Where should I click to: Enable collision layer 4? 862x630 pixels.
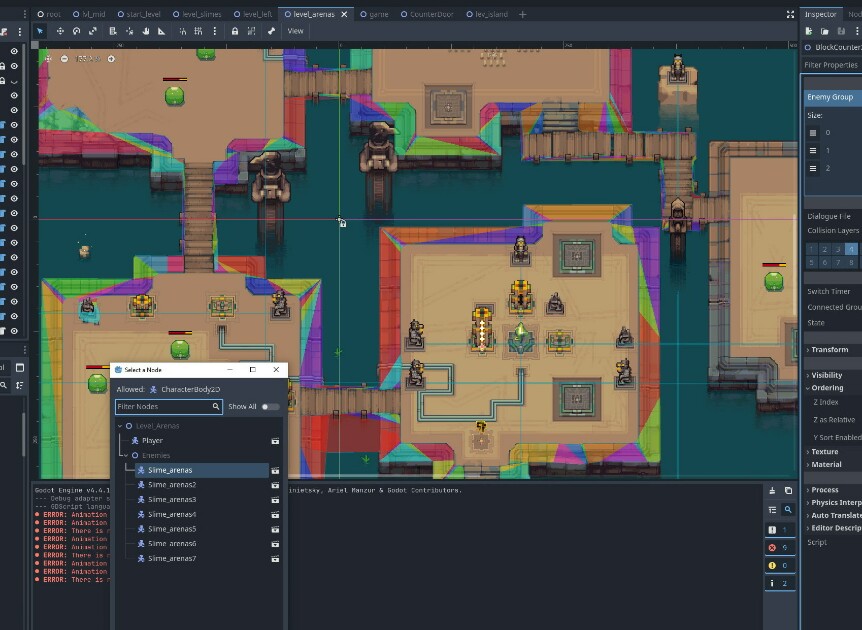tap(852, 249)
